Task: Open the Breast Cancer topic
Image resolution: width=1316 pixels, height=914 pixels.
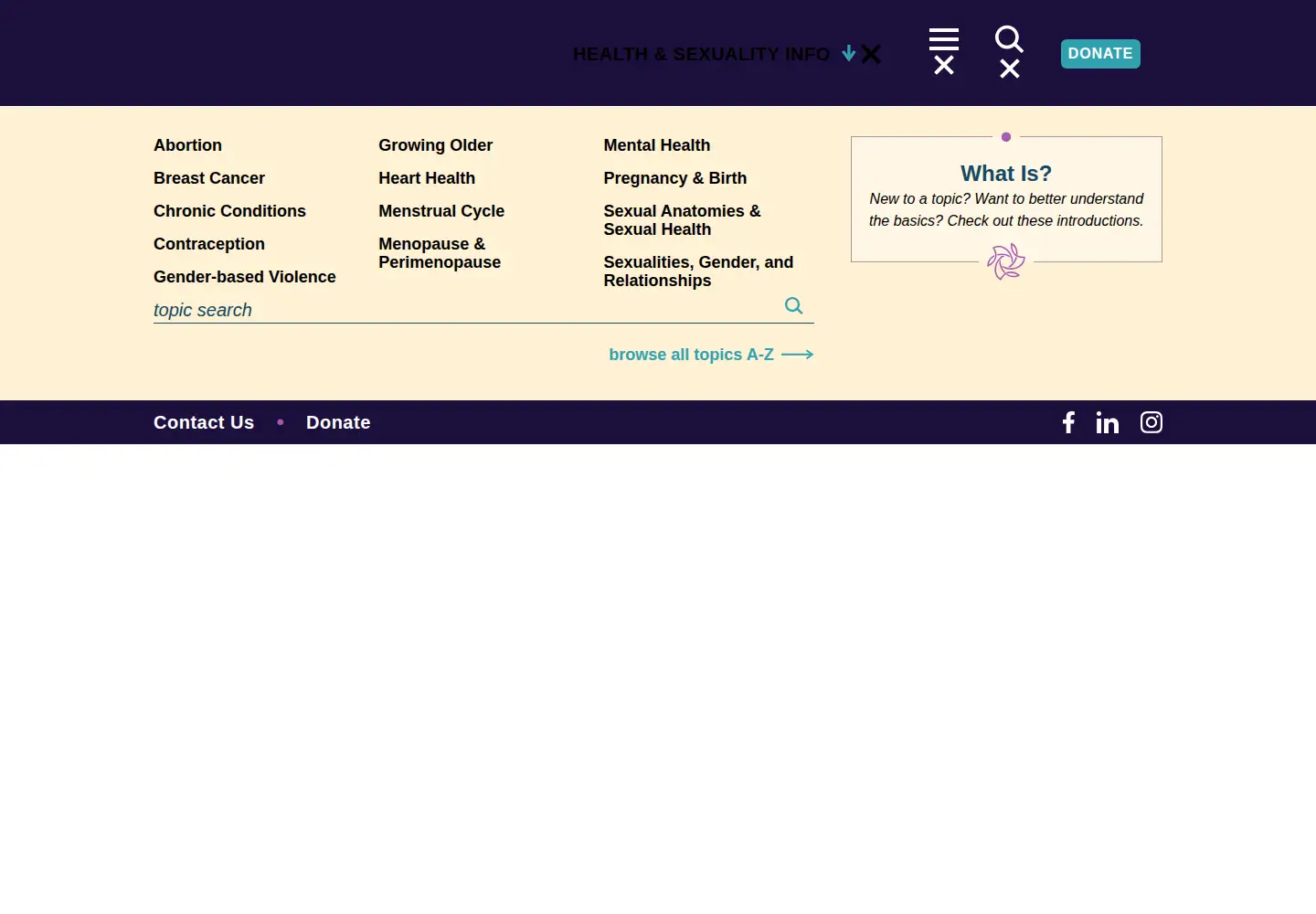Action: point(209,178)
